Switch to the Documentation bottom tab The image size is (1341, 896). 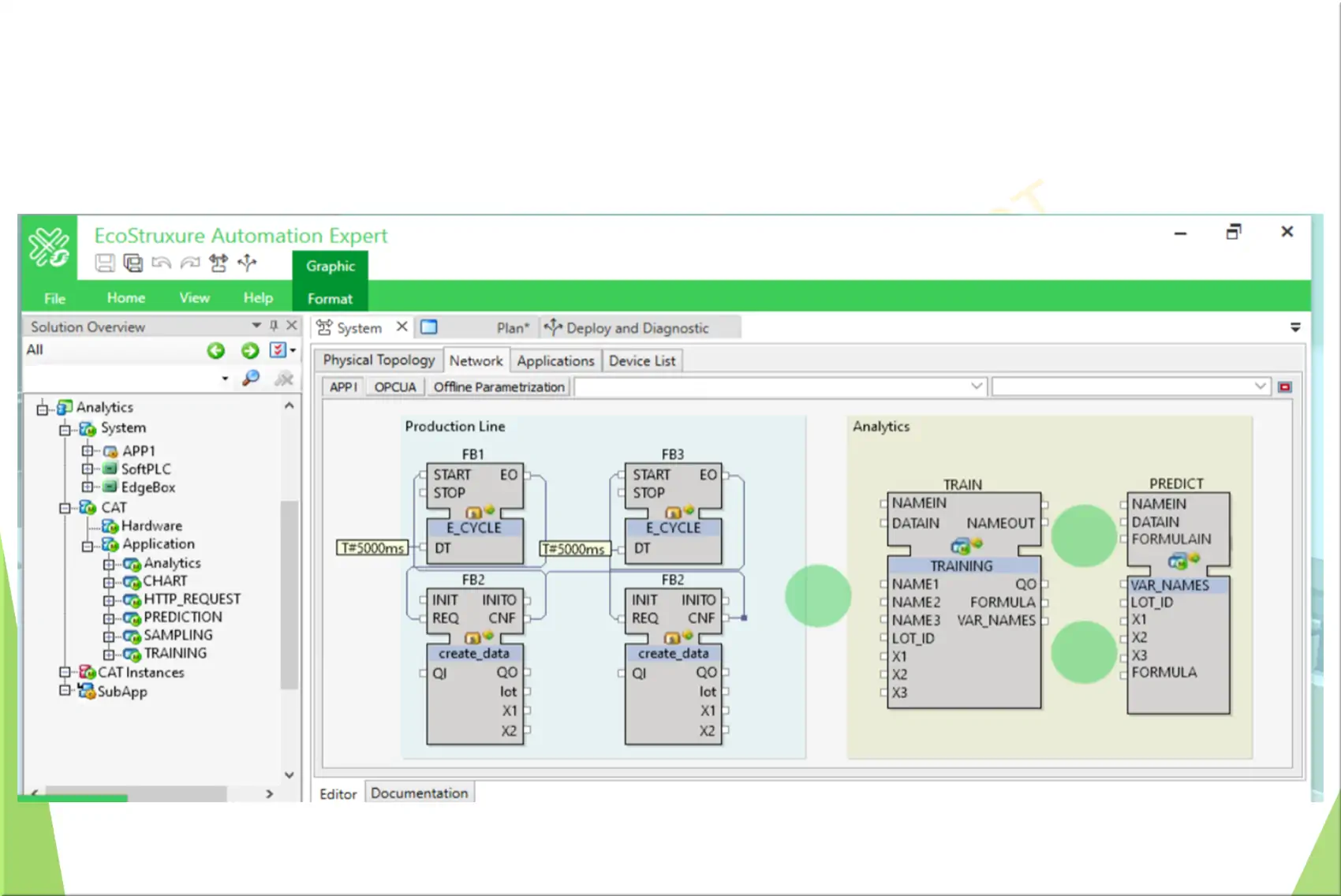pos(419,793)
